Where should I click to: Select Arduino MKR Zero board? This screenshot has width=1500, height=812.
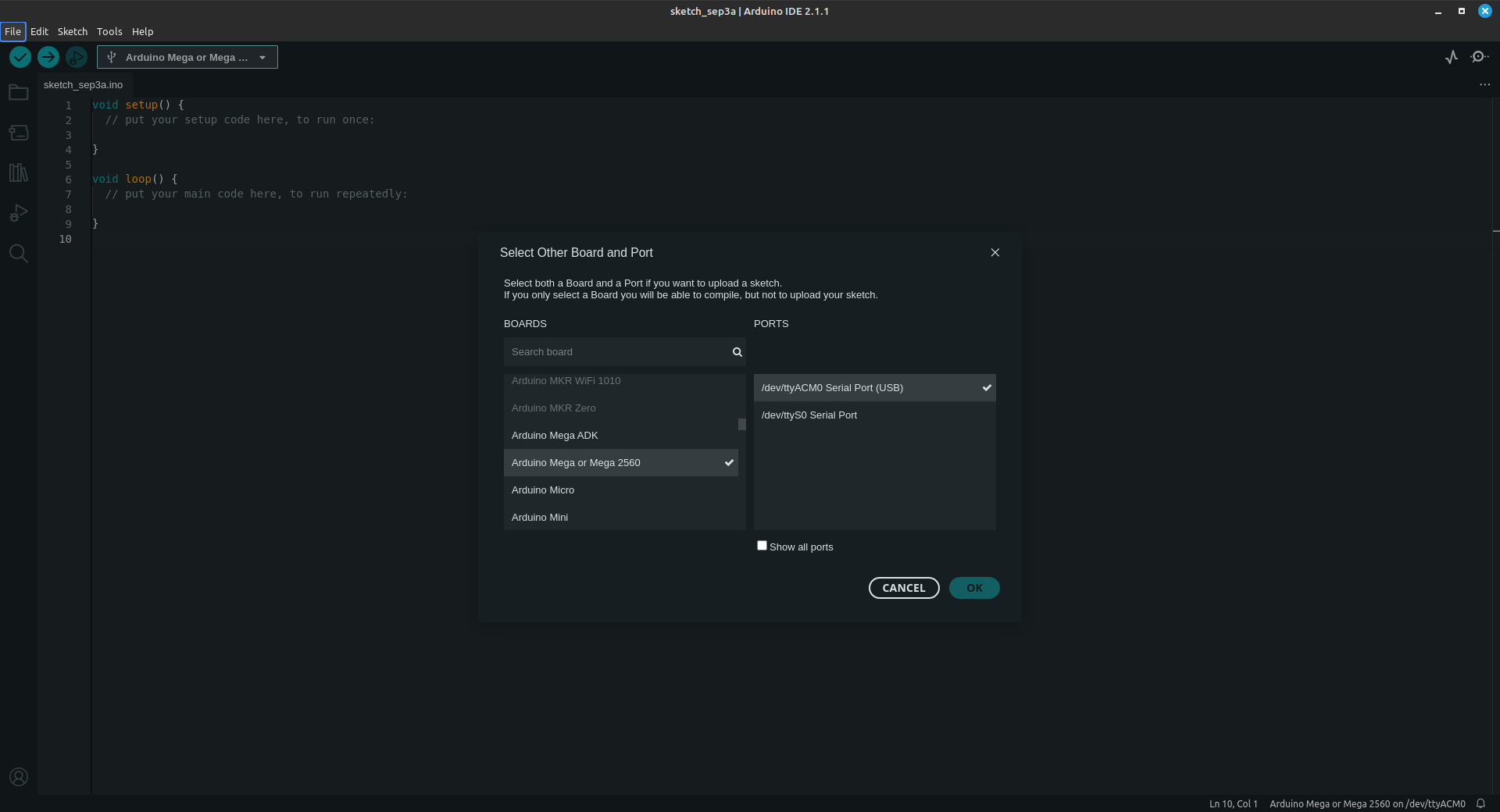[x=621, y=408]
